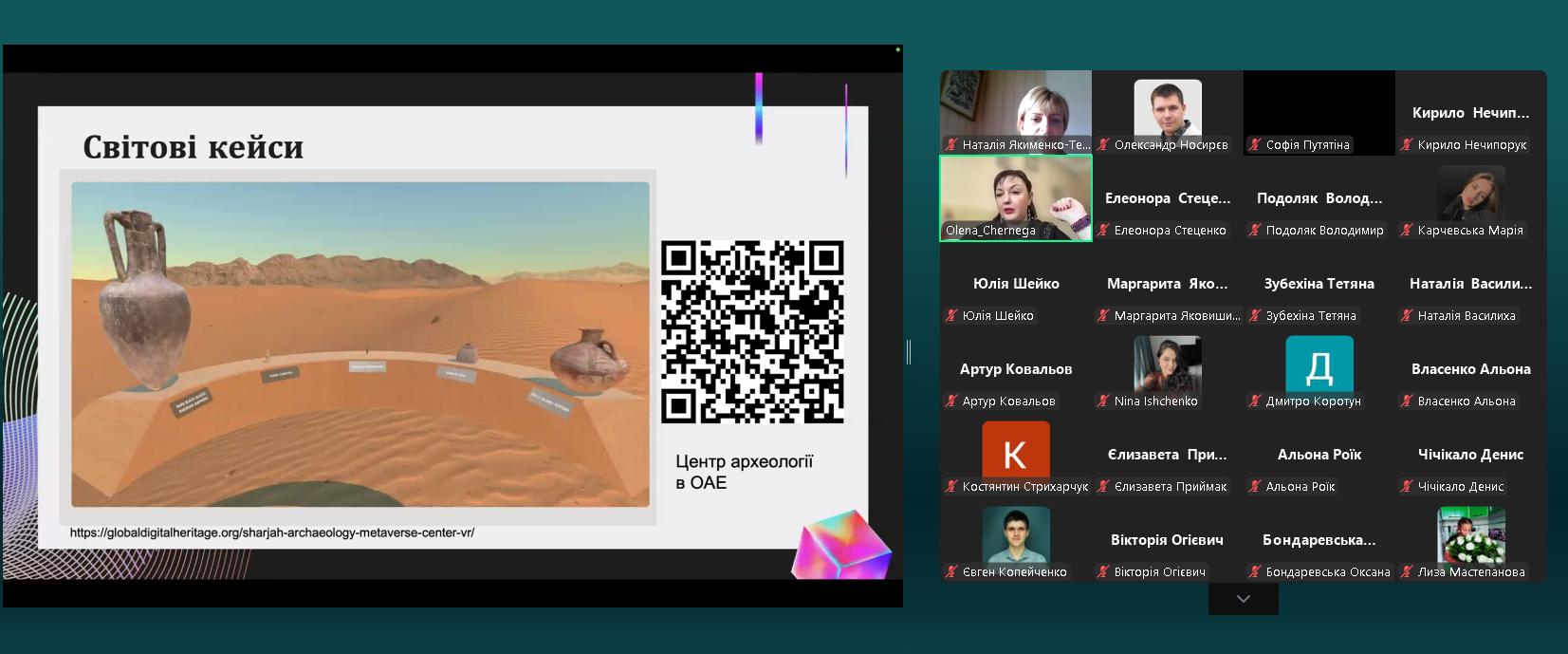Click large 'Чічікало Денис' tile name

(x=1471, y=455)
